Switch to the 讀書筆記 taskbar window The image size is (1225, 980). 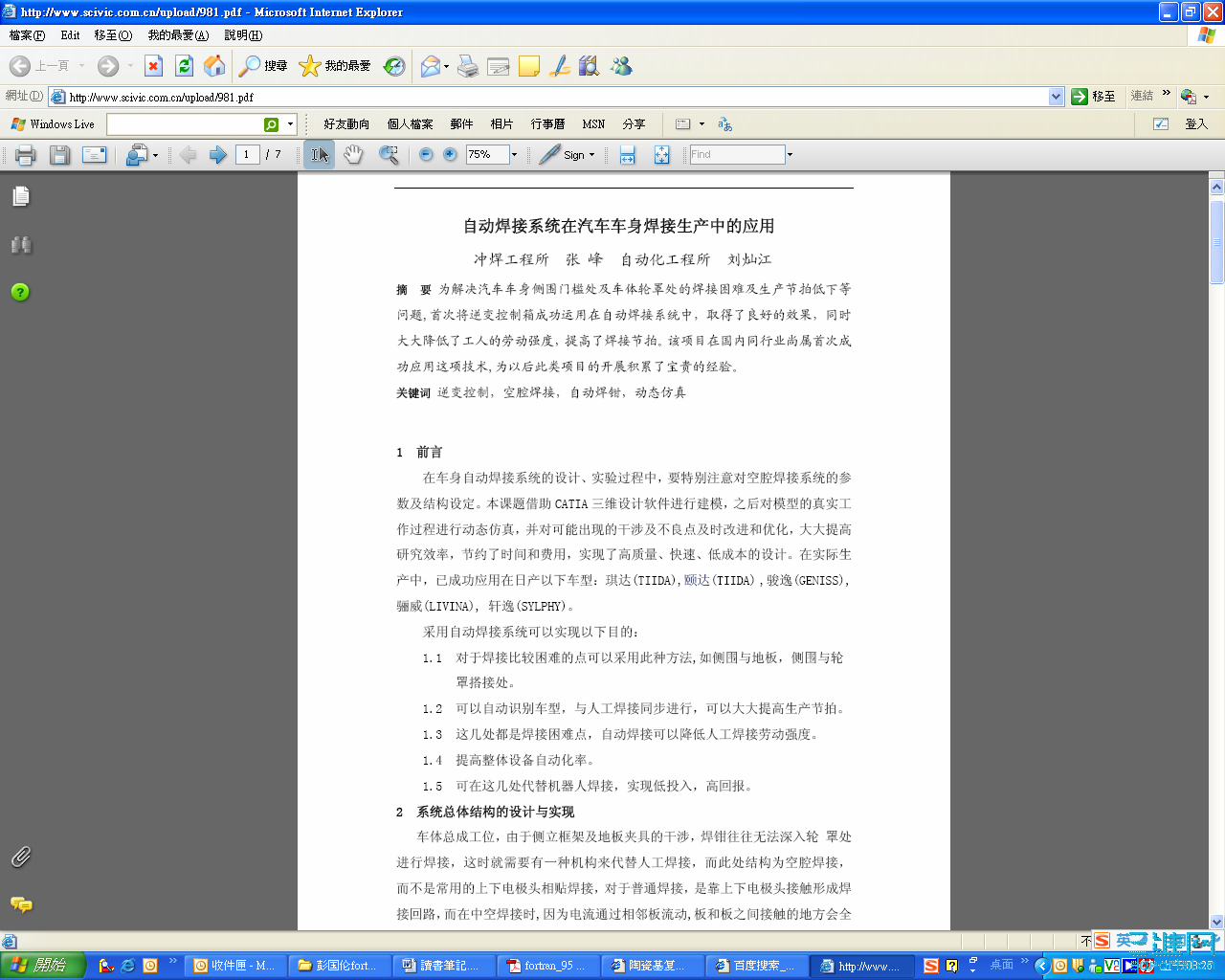(x=445, y=966)
